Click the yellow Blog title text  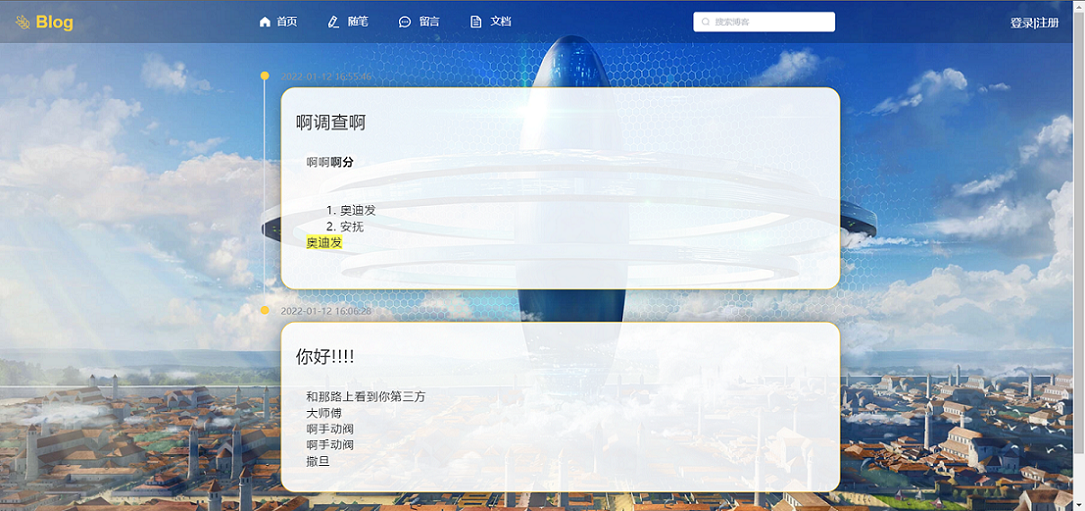click(54, 22)
